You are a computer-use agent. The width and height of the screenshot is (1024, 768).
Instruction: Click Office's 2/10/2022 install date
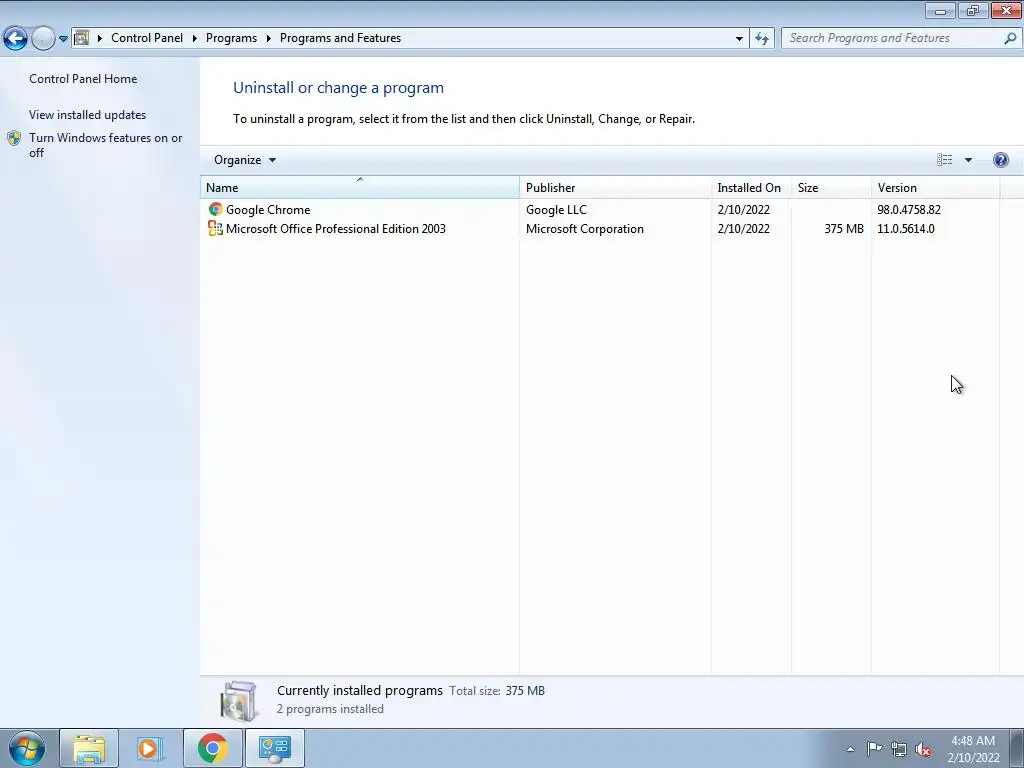pos(743,229)
